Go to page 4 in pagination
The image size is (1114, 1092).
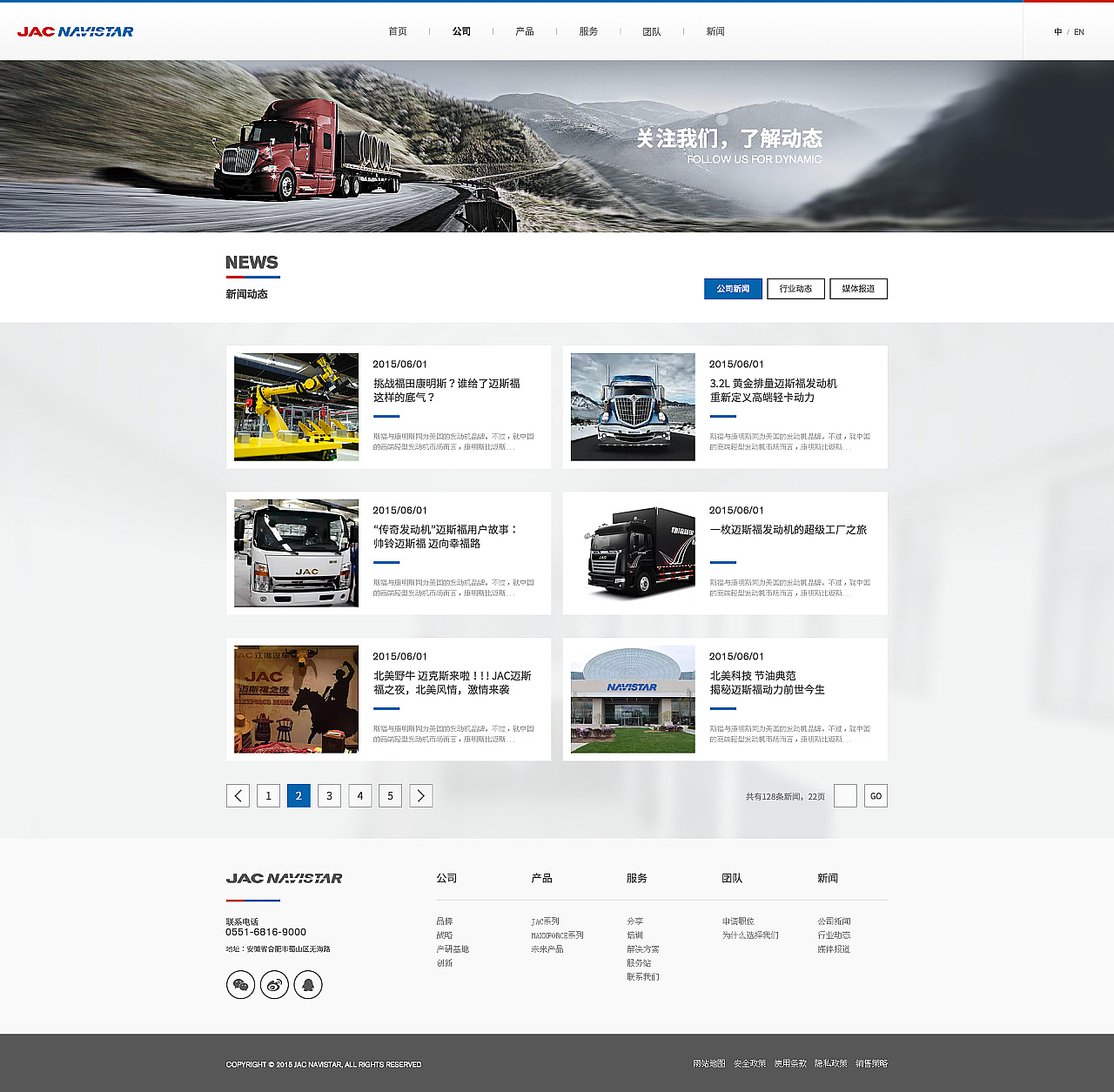point(359,796)
